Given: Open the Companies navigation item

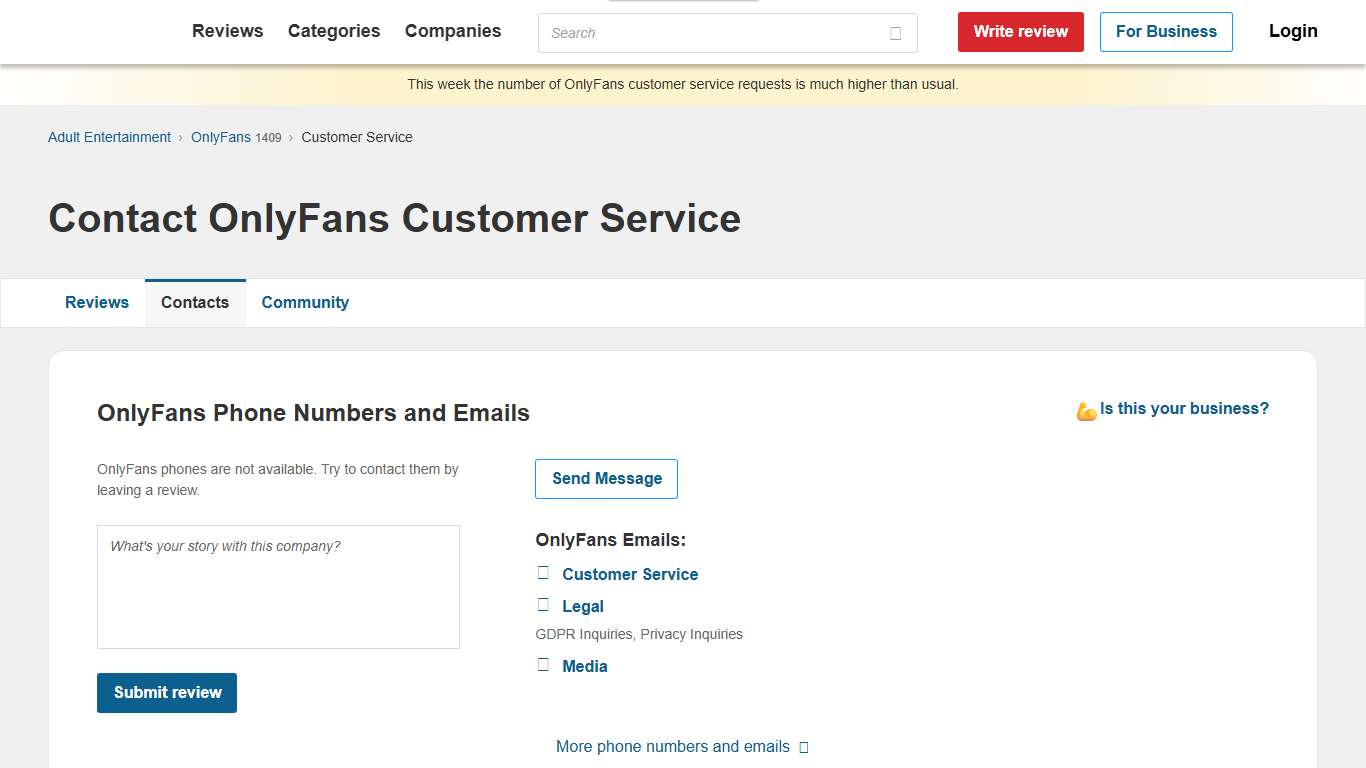Looking at the screenshot, I should (452, 31).
